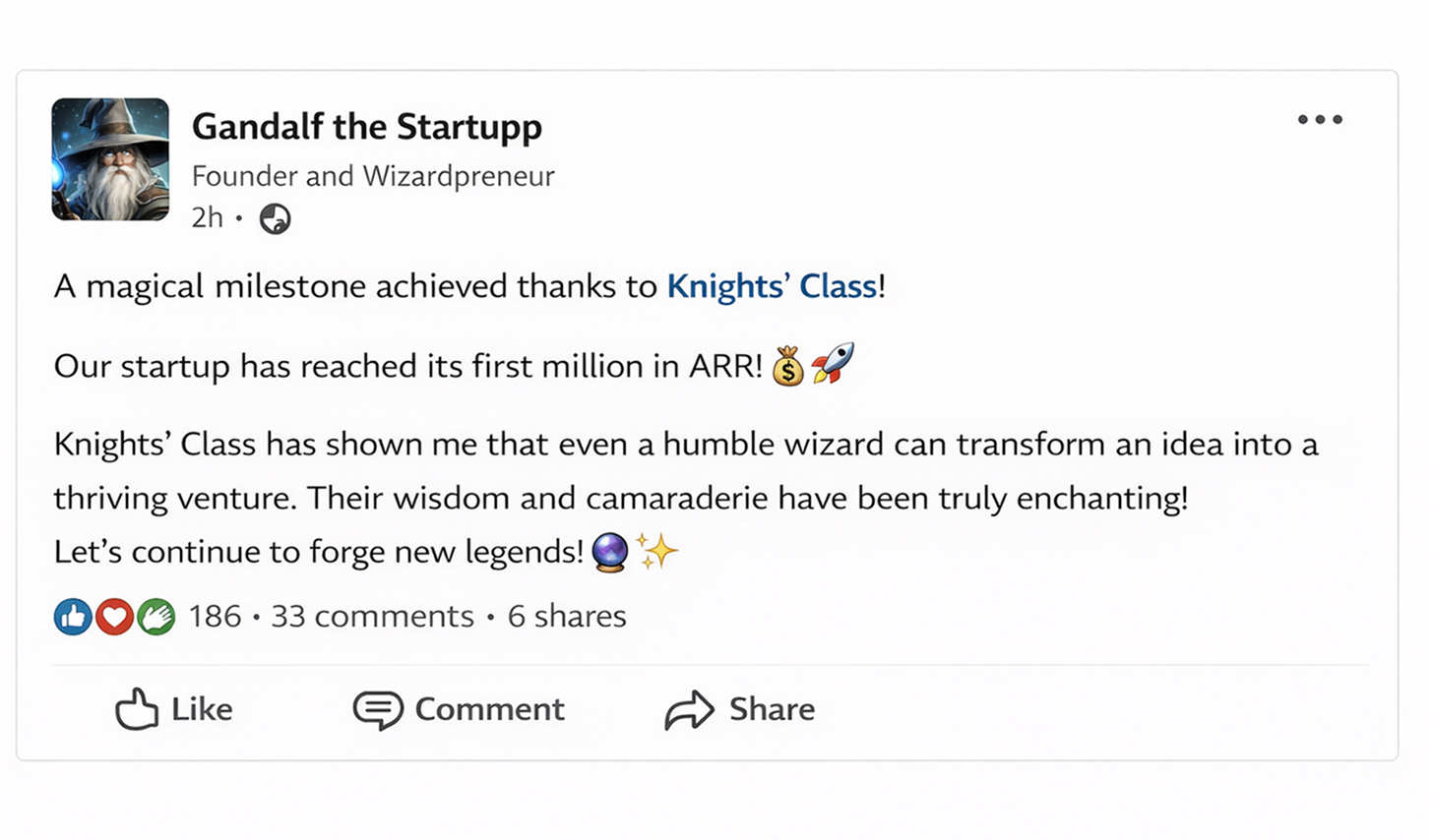Click the speech bubble icon next to Comment

click(x=379, y=708)
